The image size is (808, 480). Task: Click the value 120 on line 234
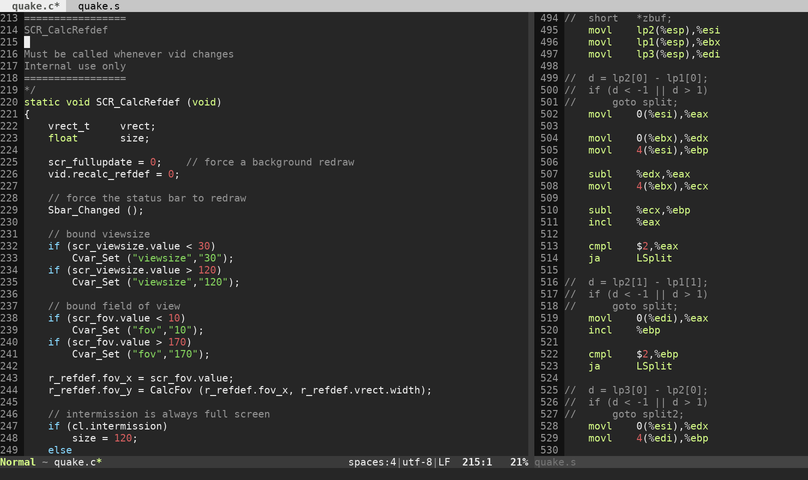(207, 270)
